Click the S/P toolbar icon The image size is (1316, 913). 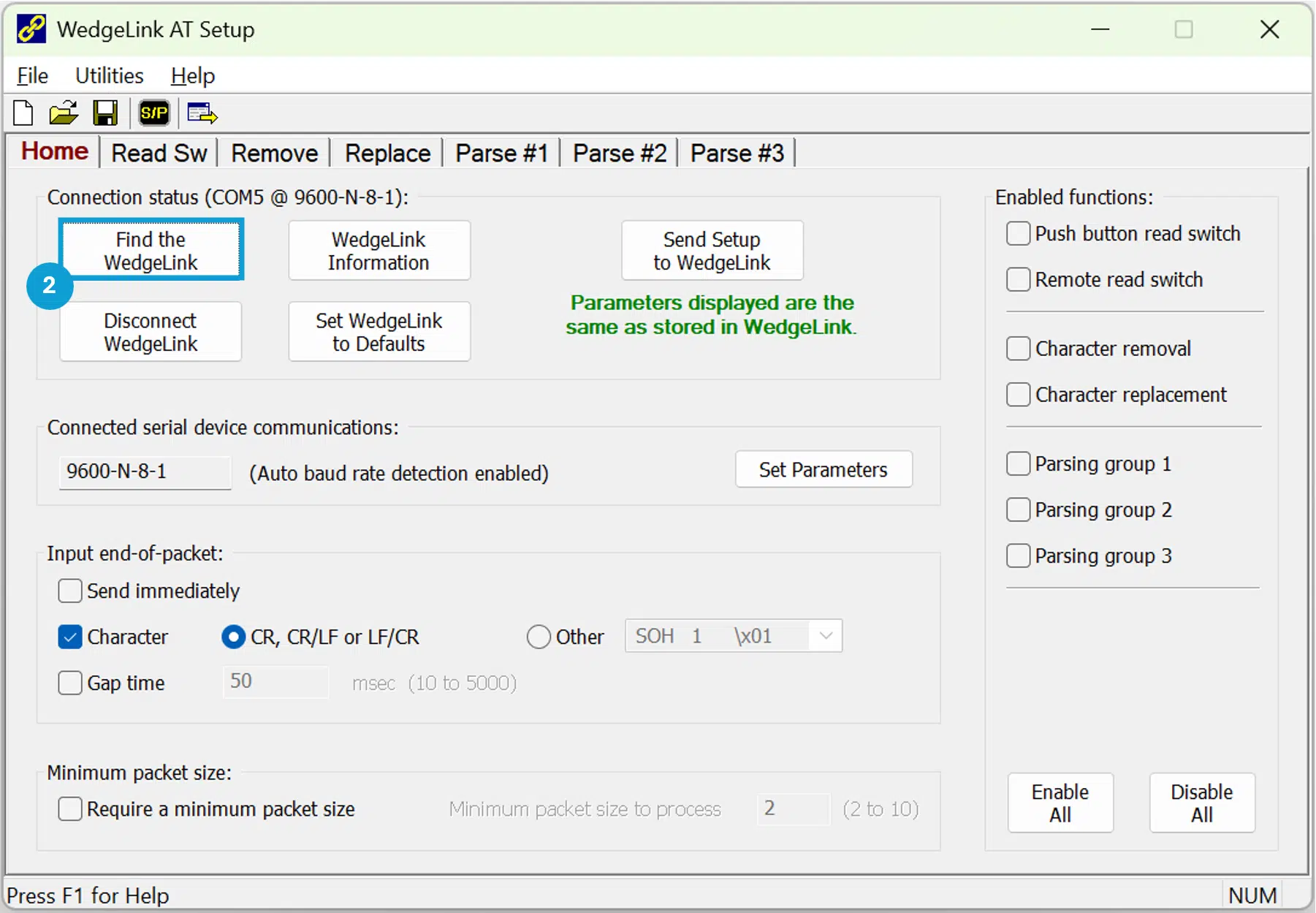154,113
